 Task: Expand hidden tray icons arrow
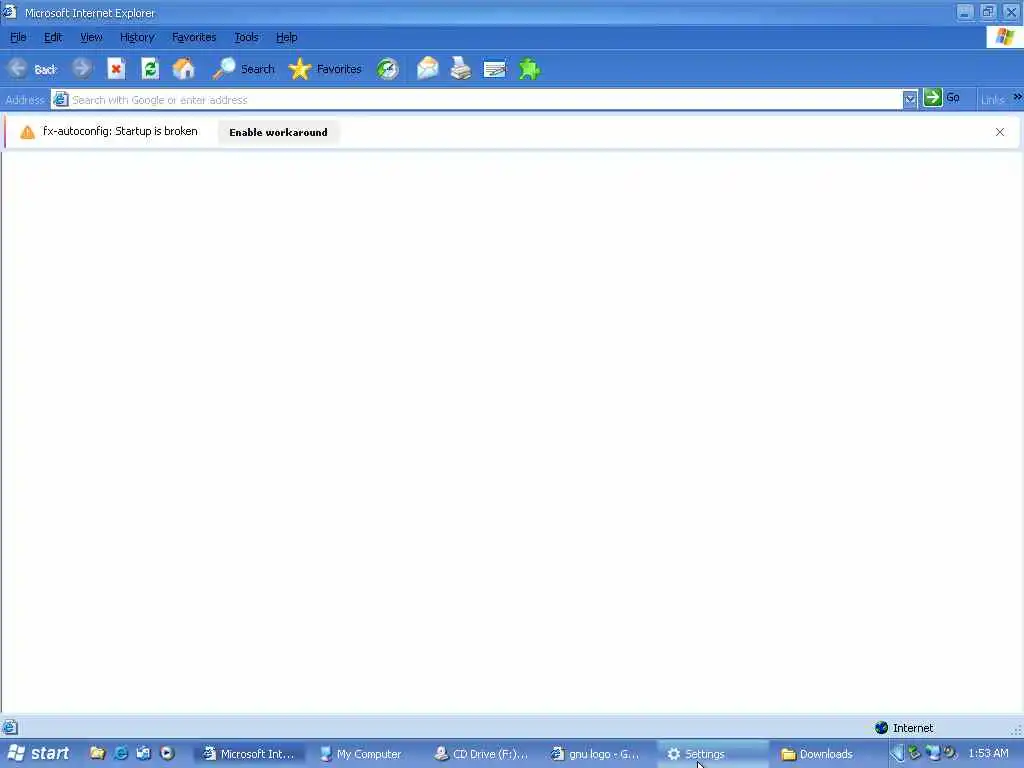(x=897, y=754)
